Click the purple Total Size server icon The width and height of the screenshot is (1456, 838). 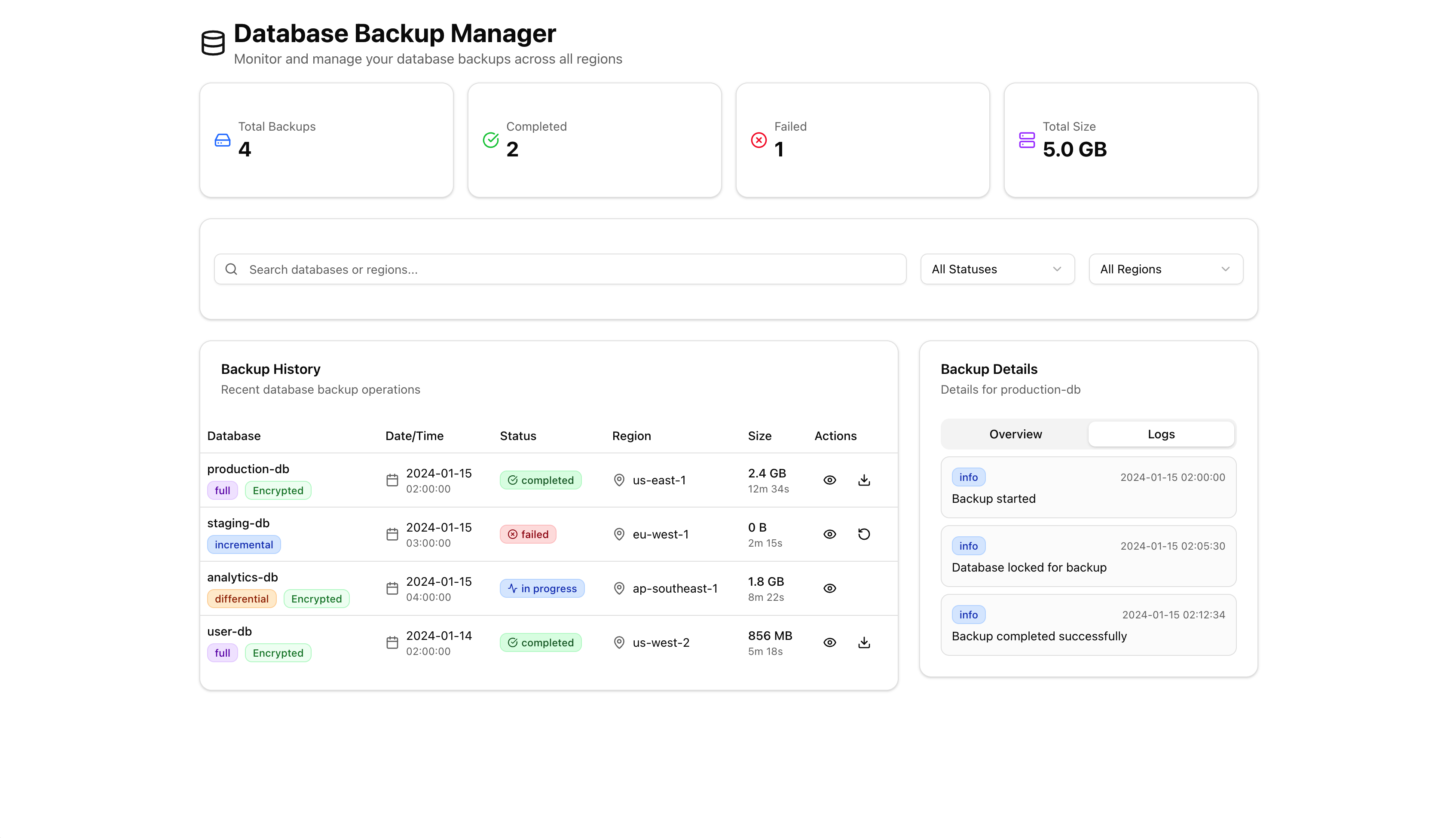1027,140
